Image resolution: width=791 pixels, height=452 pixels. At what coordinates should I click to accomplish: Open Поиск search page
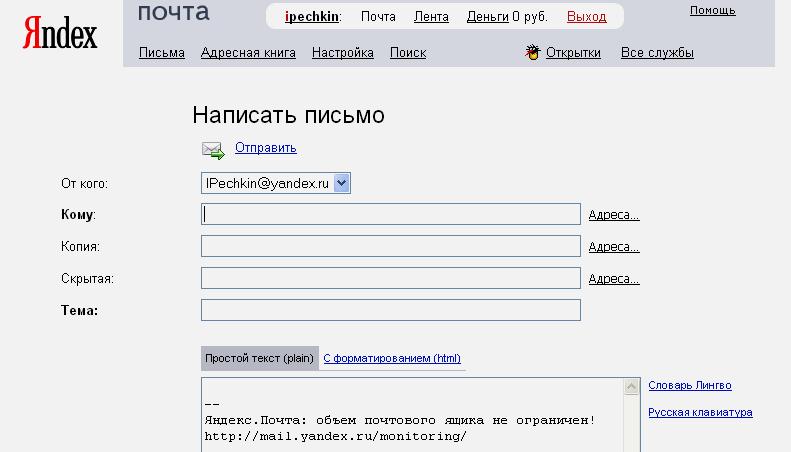pyautogui.click(x=408, y=52)
